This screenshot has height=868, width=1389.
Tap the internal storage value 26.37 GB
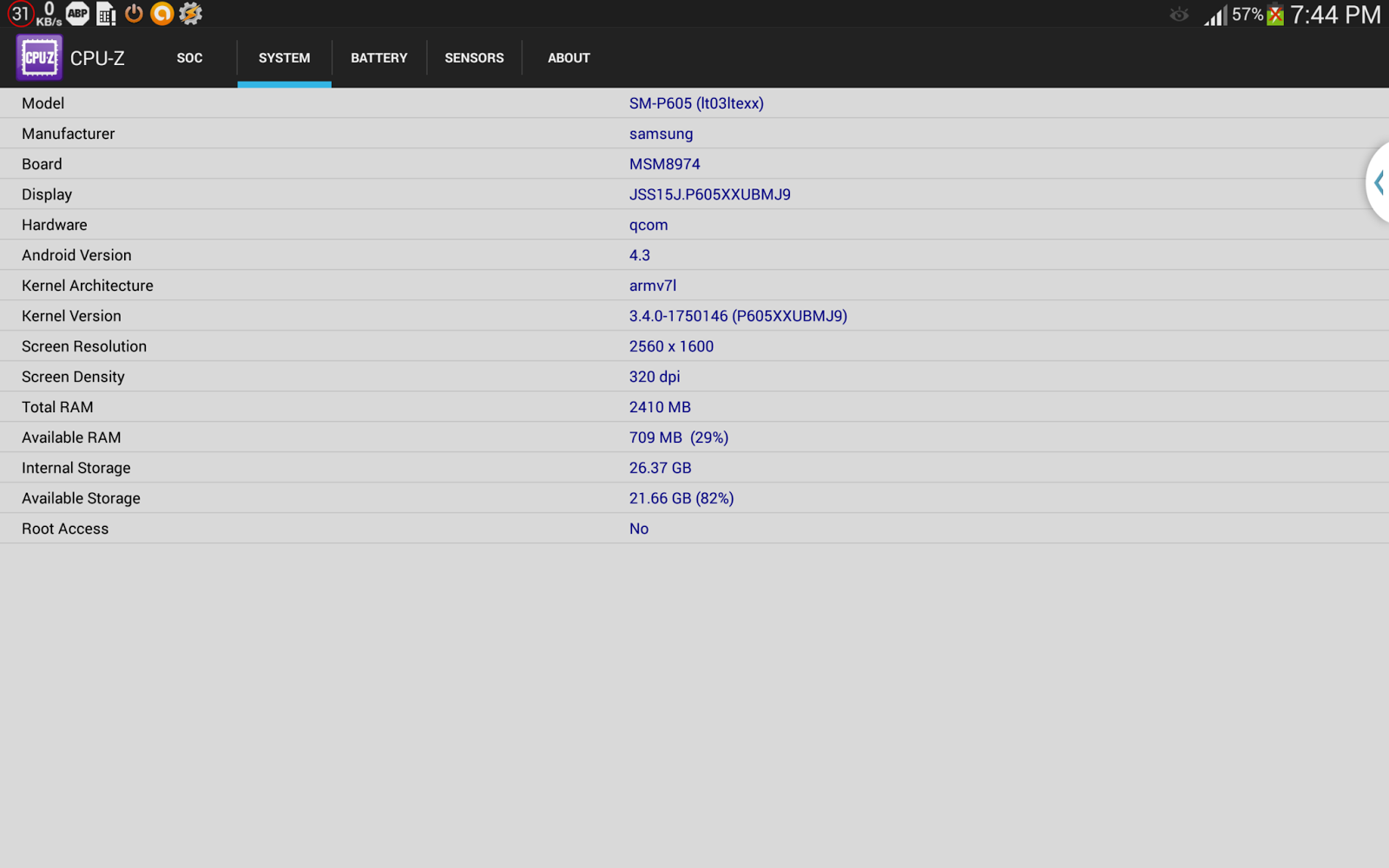point(661,468)
